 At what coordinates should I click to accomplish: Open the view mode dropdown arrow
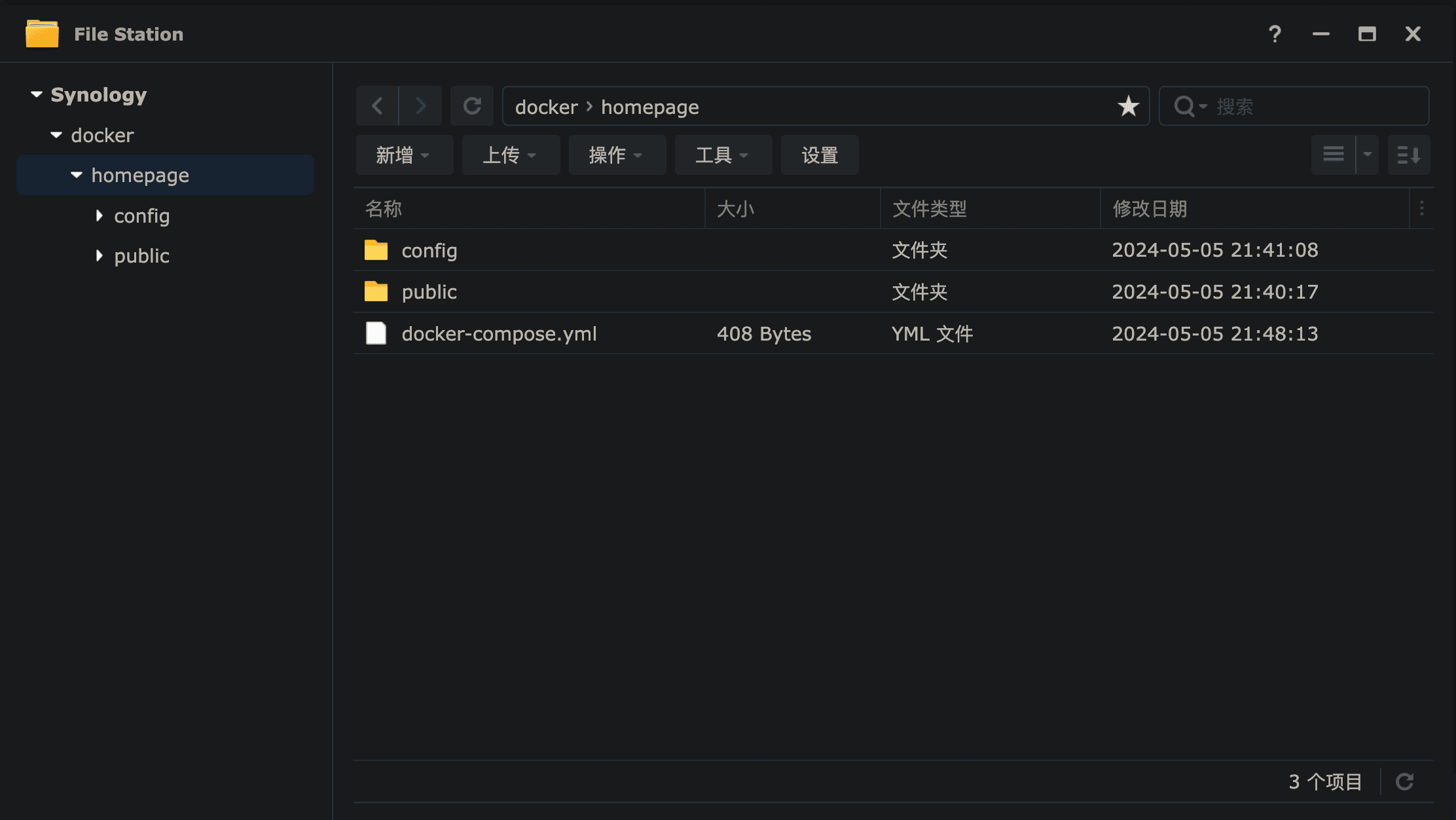click(x=1367, y=155)
